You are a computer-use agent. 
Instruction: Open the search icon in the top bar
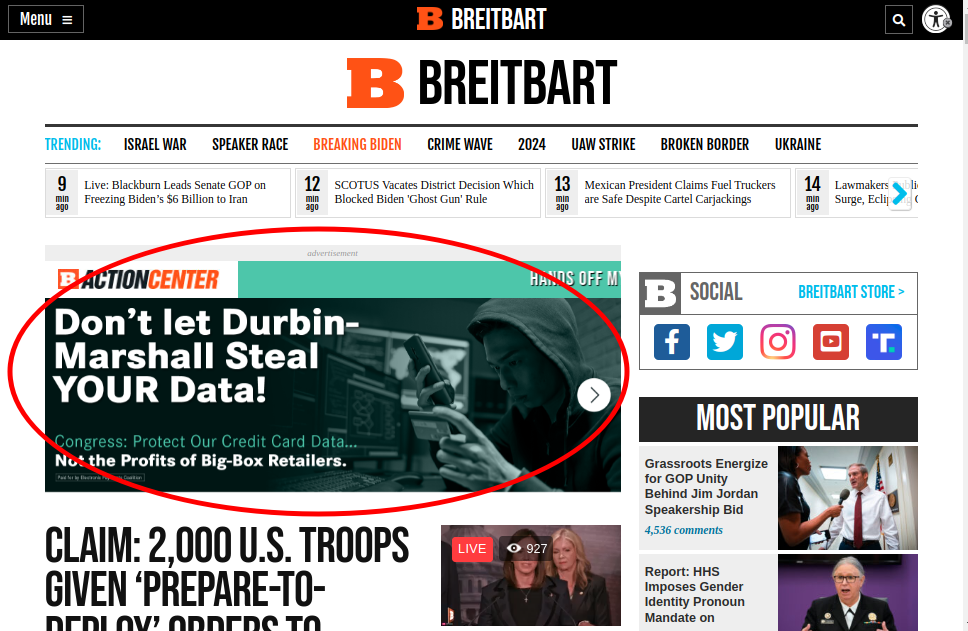(898, 19)
